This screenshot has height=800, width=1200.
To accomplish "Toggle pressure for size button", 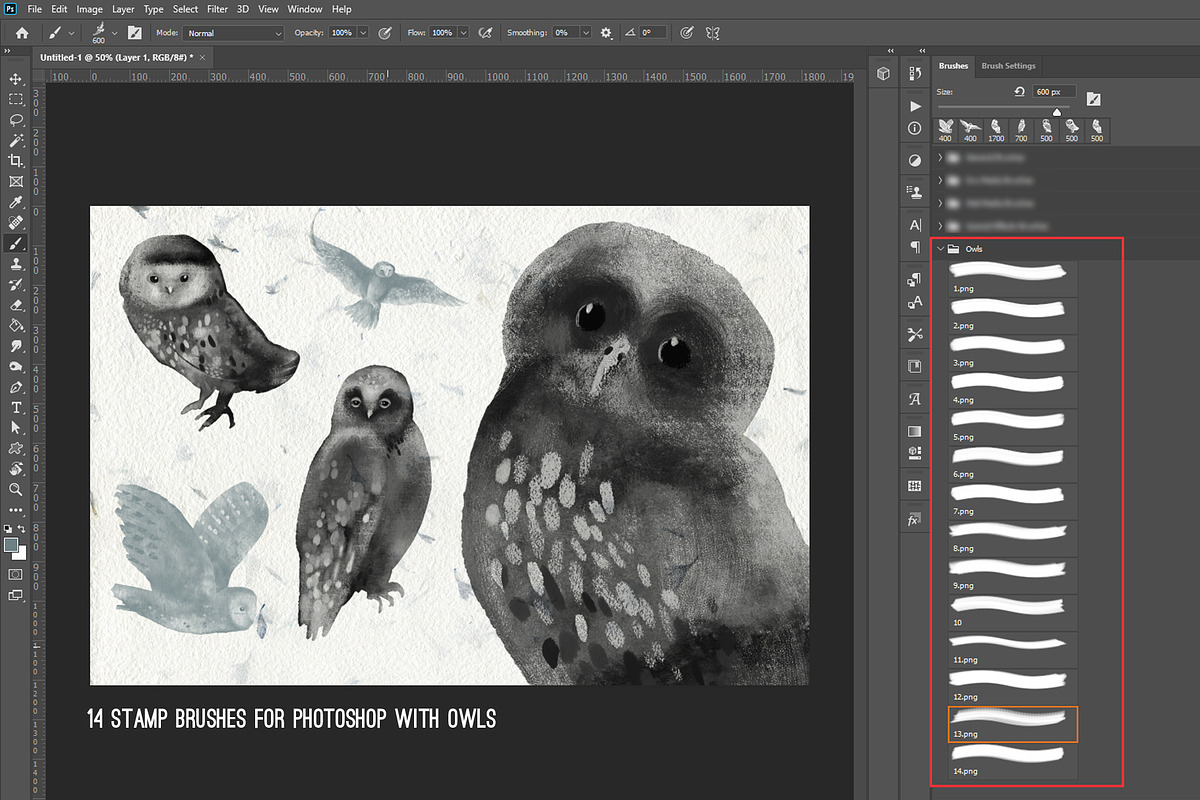I will coord(686,33).
